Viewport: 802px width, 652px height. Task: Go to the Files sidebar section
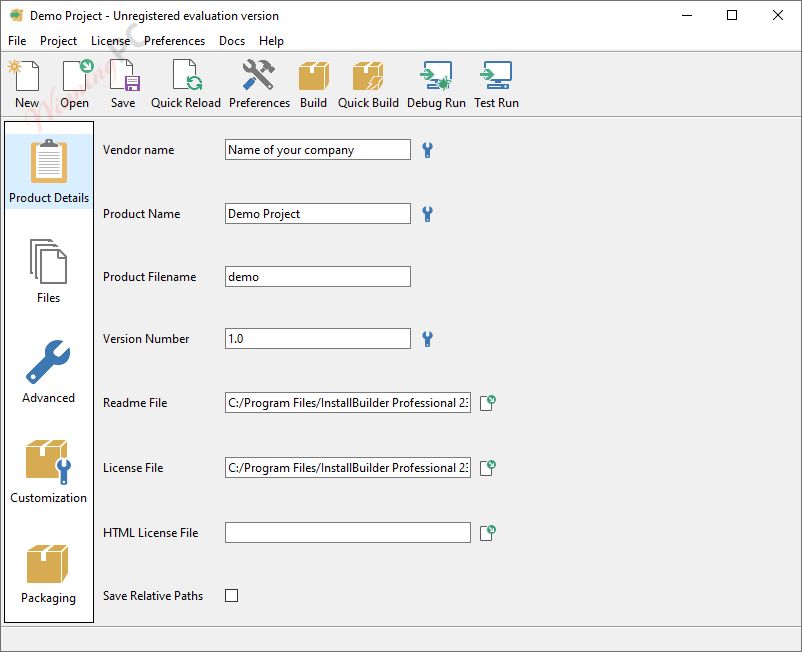49,271
